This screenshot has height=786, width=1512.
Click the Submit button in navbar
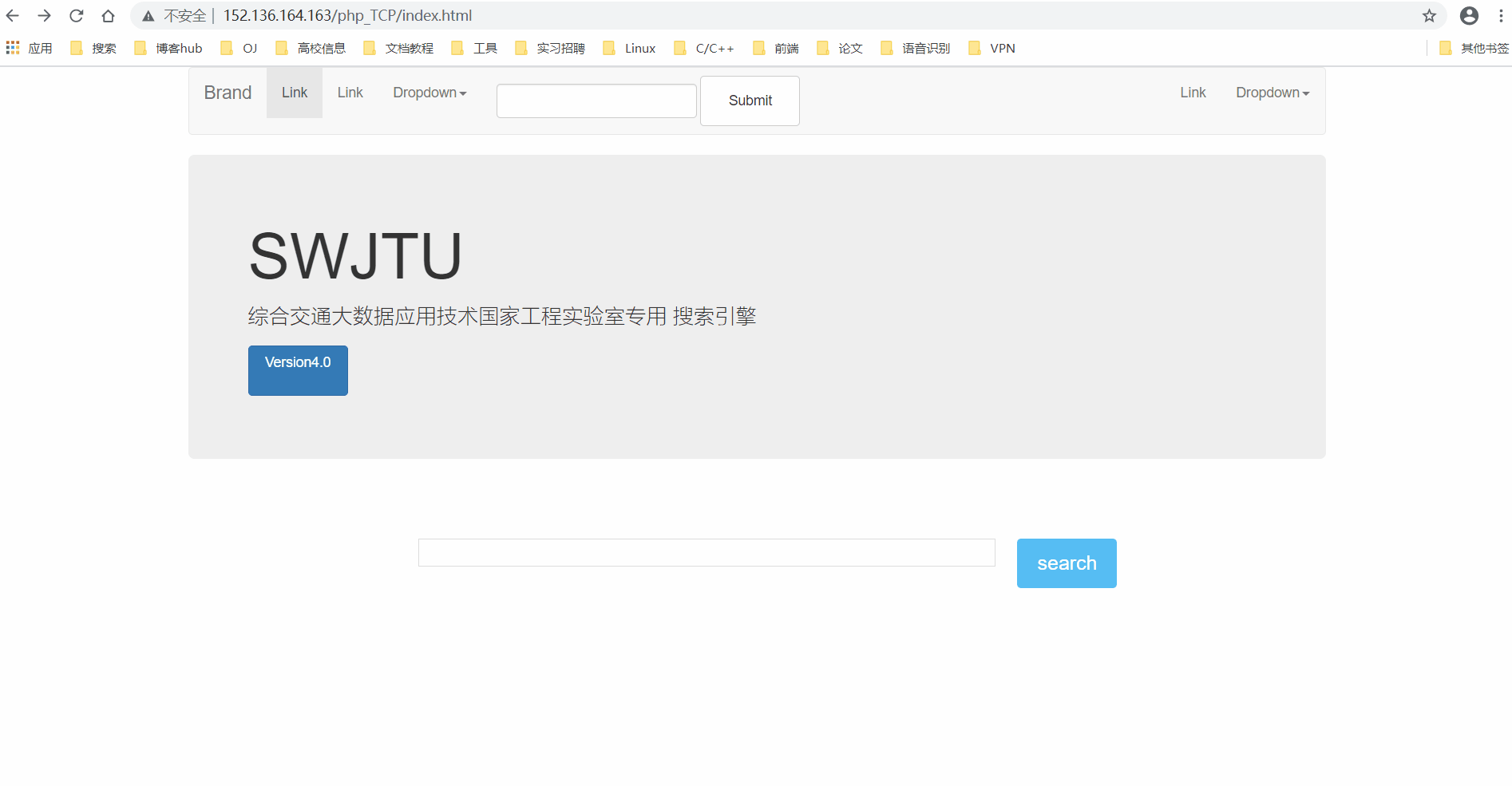coord(750,101)
